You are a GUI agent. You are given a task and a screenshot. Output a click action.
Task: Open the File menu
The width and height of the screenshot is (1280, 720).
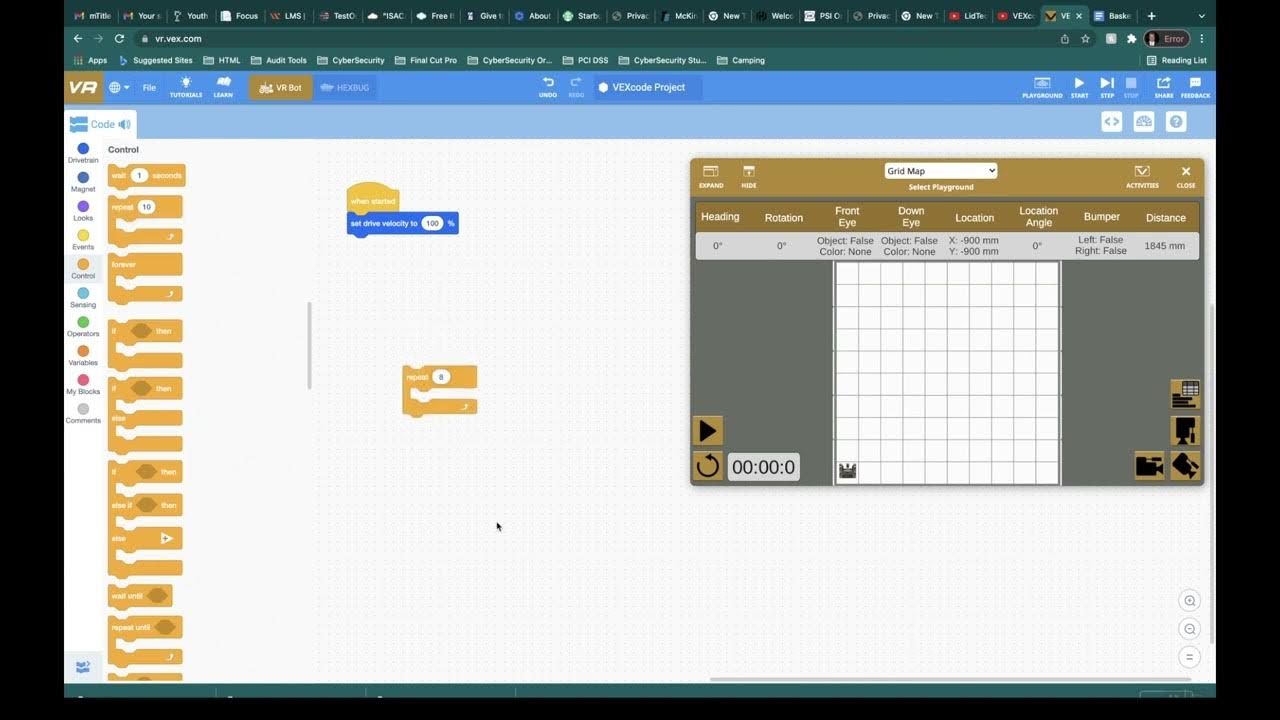coord(149,87)
